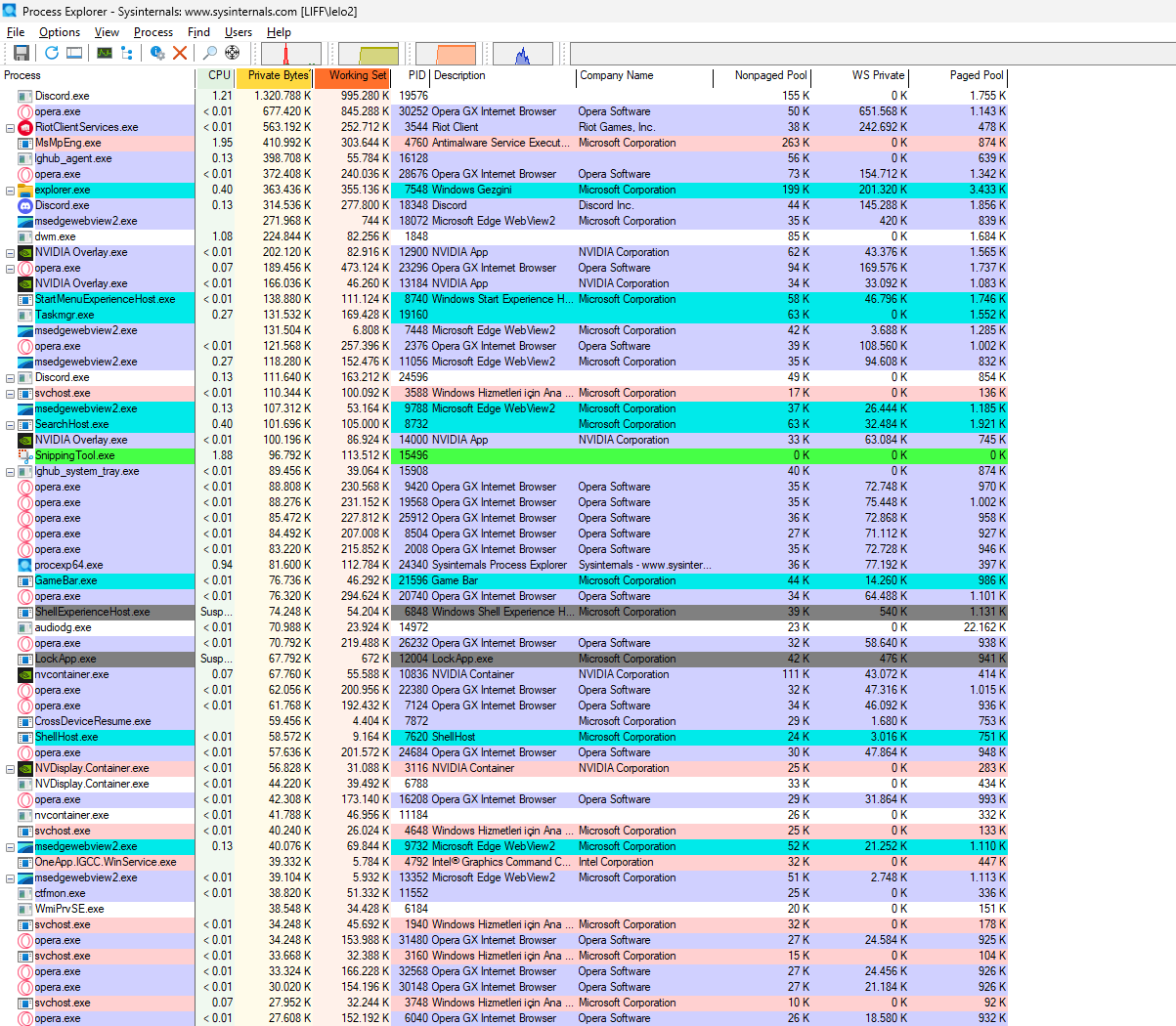Collapse svchost.exe PID 3588 tree node

click(x=11, y=393)
